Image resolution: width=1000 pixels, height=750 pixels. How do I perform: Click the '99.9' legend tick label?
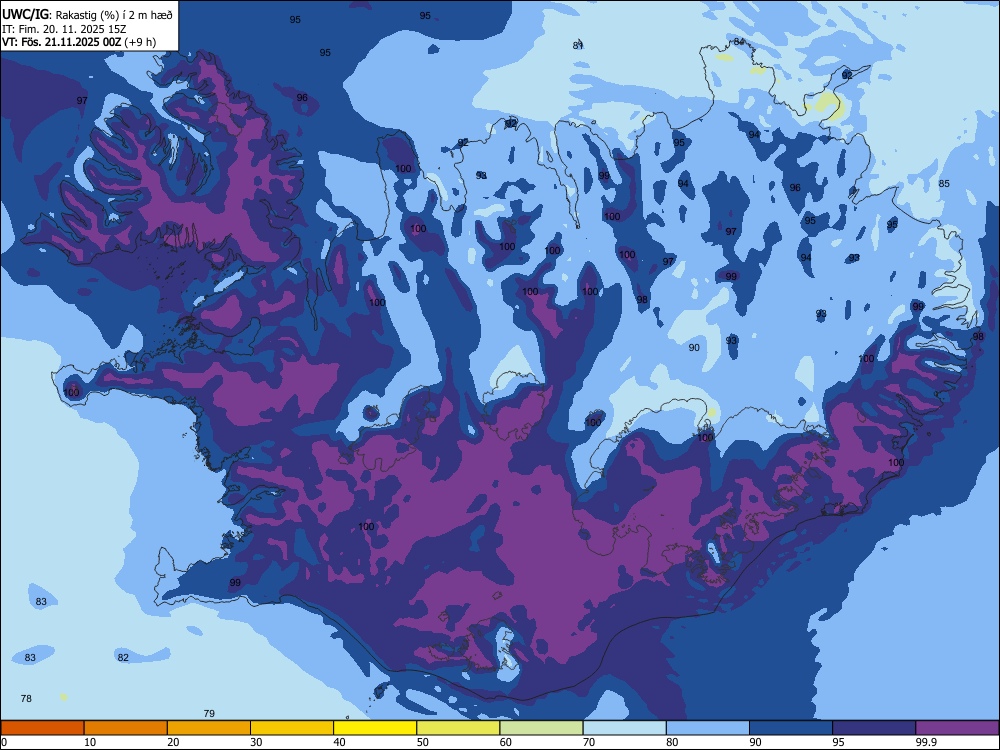pyautogui.click(x=926, y=742)
